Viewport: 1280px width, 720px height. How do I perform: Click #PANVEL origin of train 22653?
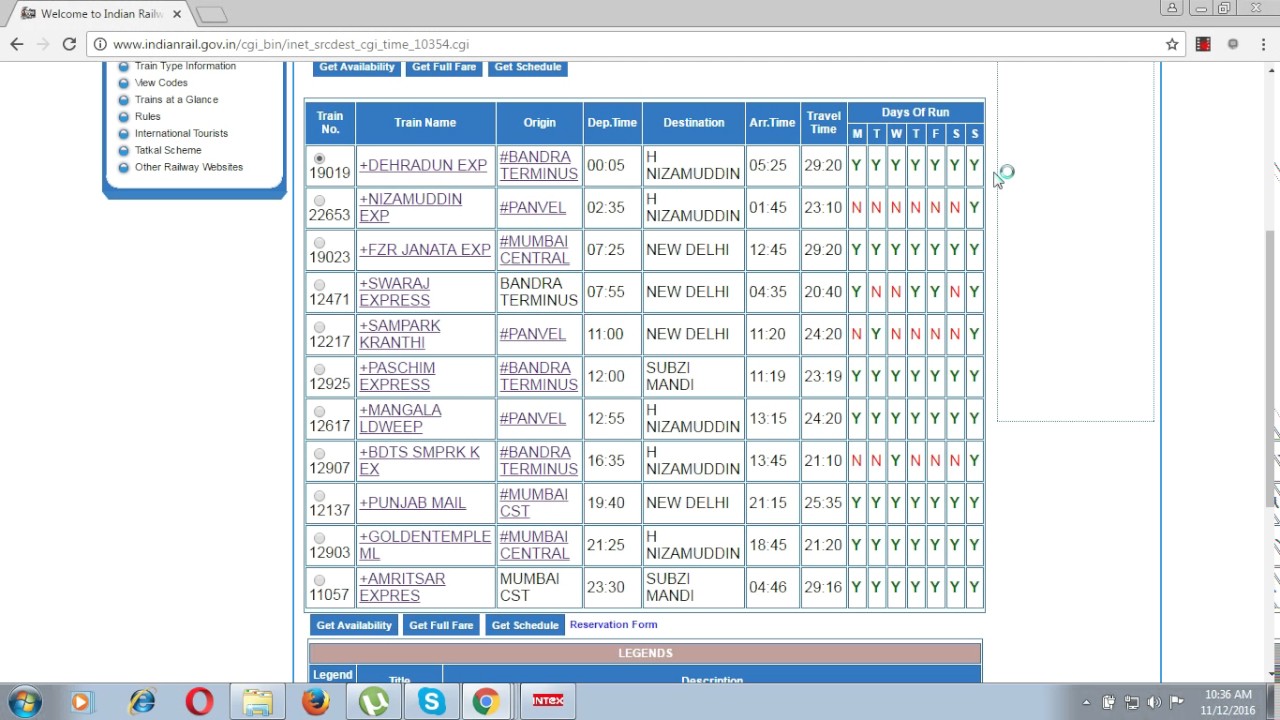pyautogui.click(x=533, y=208)
